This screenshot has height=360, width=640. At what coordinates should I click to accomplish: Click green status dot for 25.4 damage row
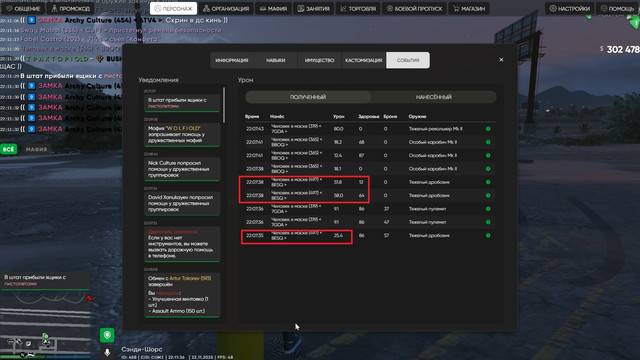488,236
